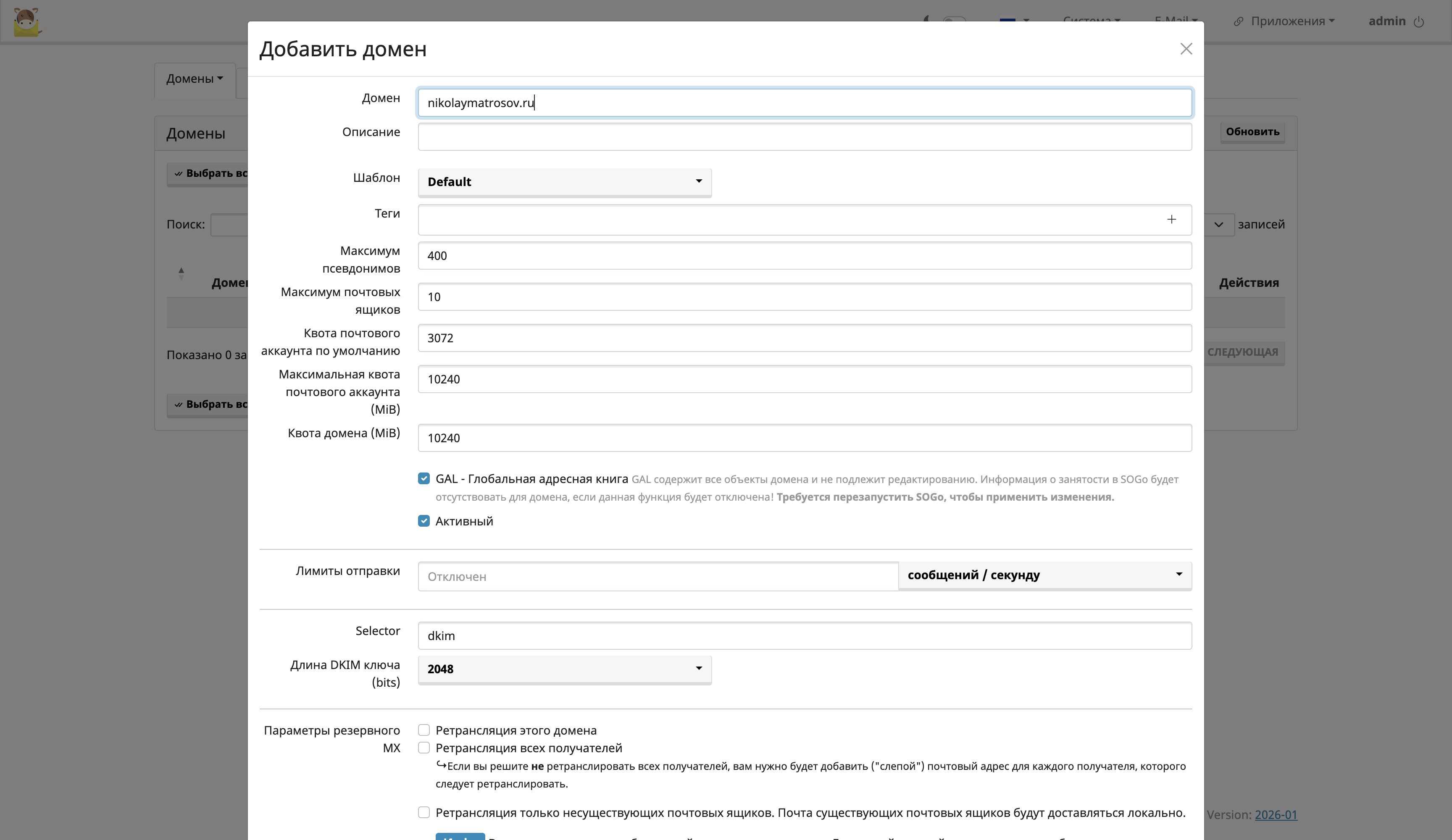Close the Добавить домен dialog
The width and height of the screenshot is (1452, 840).
tap(1186, 49)
